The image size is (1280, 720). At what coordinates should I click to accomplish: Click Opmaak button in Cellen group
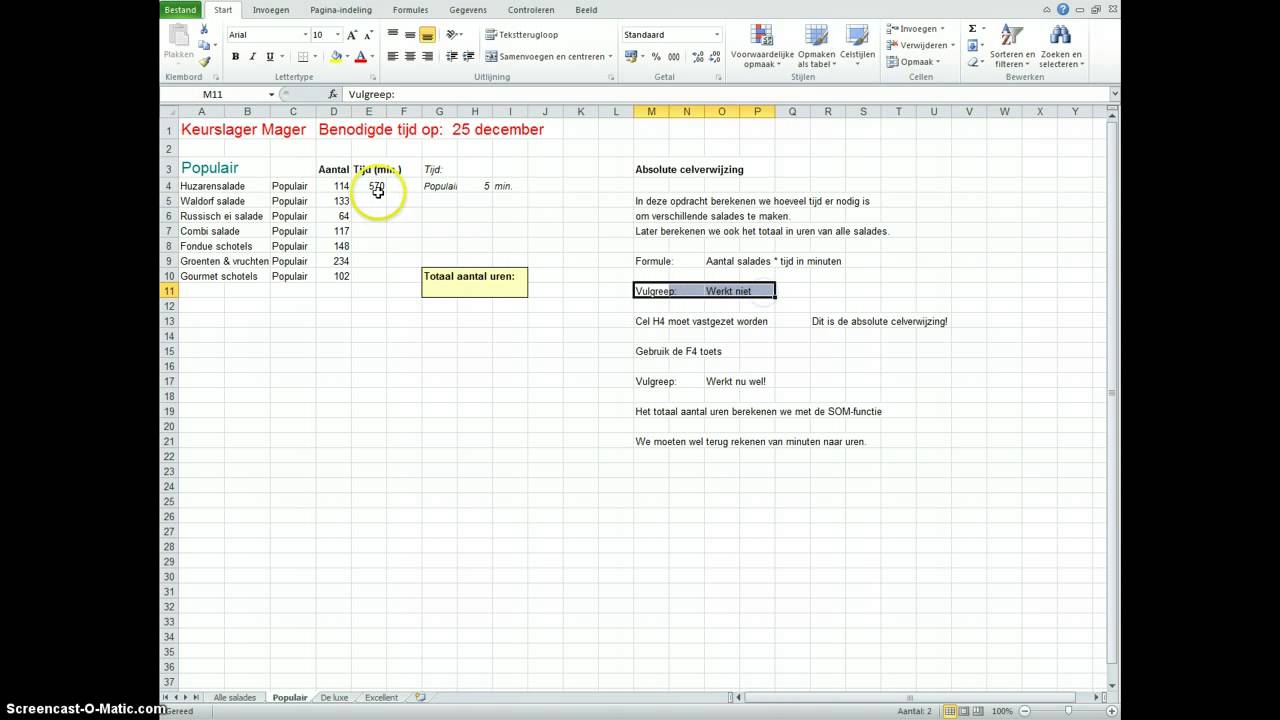click(x=913, y=62)
